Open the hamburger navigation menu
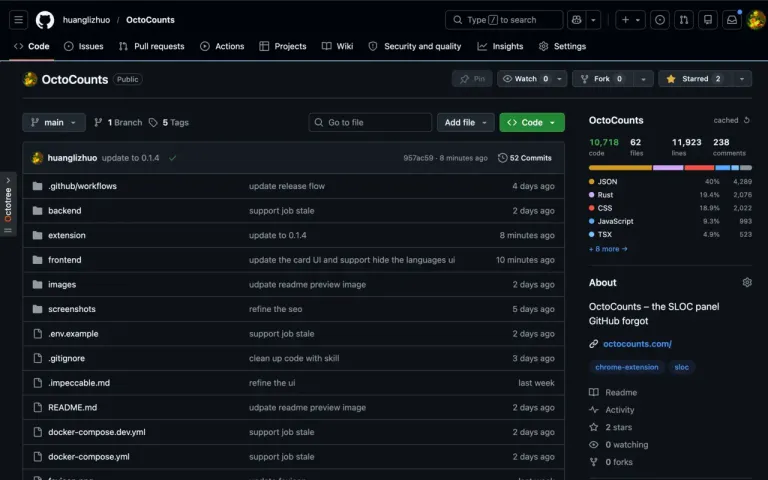This screenshot has width=768, height=480. point(19,20)
